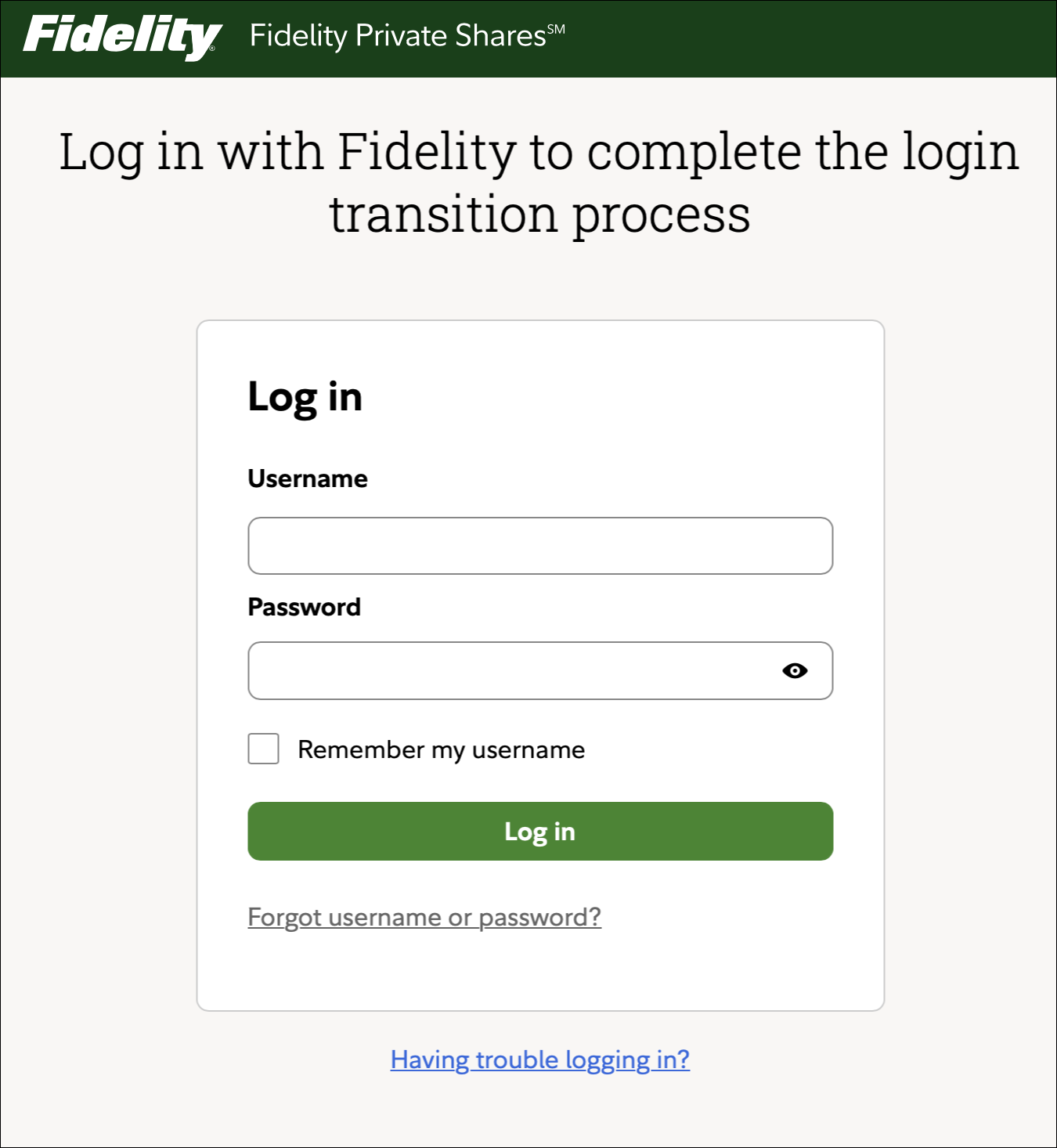
Task: Click the 'Log in with Fidelity' page heading
Action: [x=539, y=151]
